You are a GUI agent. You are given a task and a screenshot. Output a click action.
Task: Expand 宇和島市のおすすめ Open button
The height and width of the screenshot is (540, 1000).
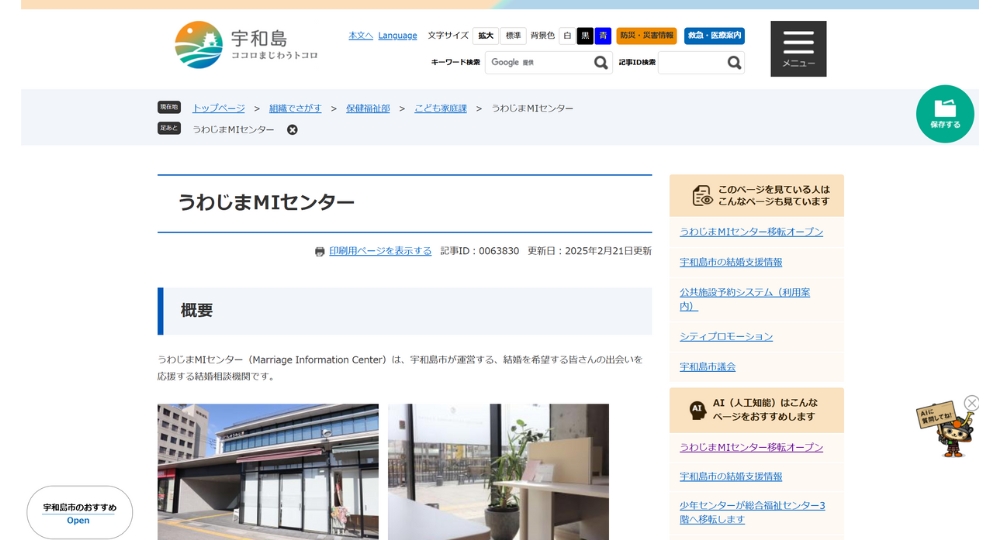[x=80, y=513]
